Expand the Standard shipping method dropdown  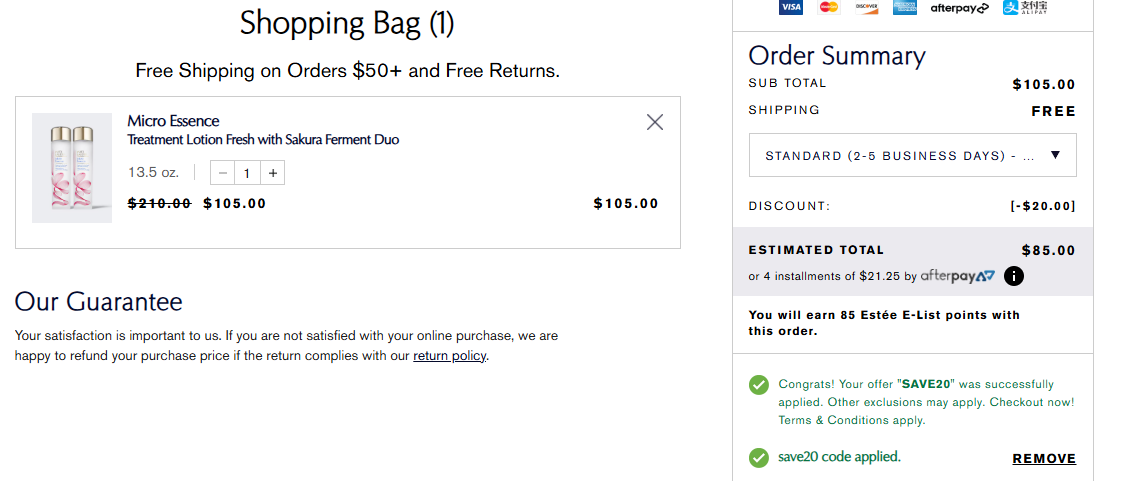912,155
